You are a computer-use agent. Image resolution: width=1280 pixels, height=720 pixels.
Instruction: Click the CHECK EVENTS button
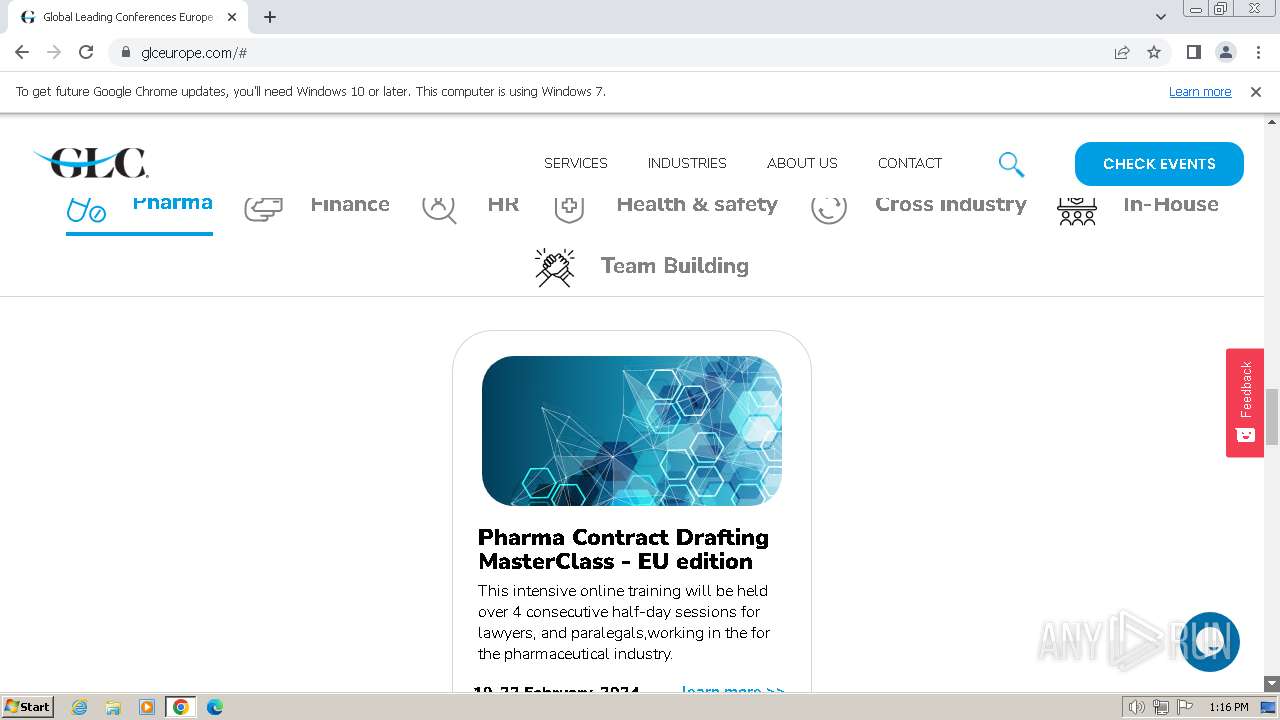point(1159,164)
